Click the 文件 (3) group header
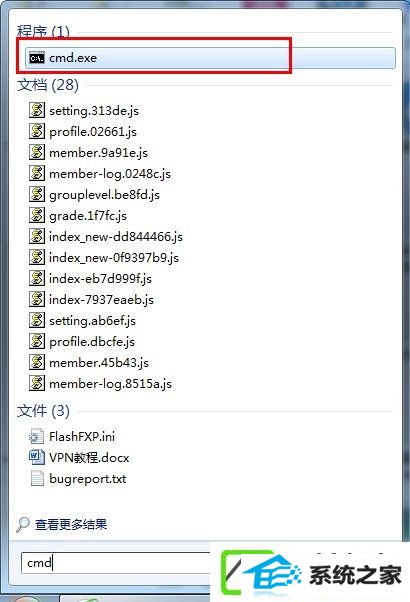This screenshot has height=602, width=410. point(43,411)
